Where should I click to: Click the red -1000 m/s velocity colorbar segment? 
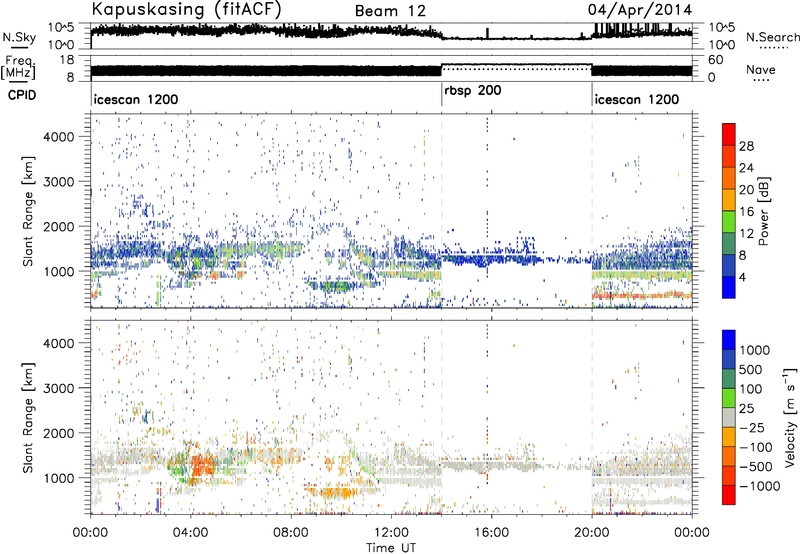(729, 495)
